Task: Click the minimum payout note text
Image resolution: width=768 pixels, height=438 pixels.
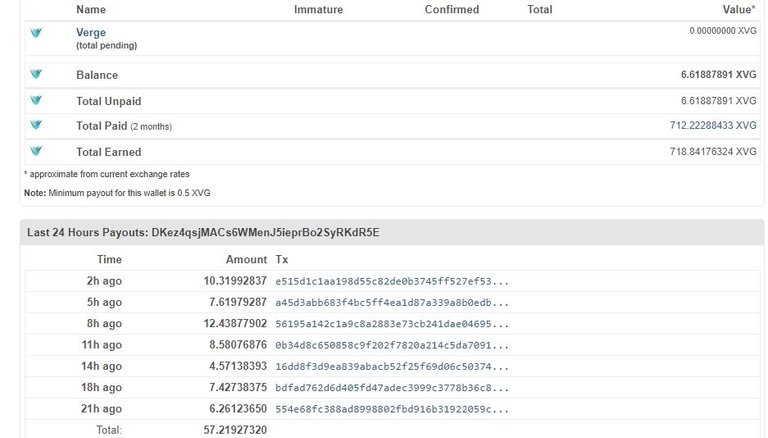Action: pyautogui.click(x=117, y=193)
